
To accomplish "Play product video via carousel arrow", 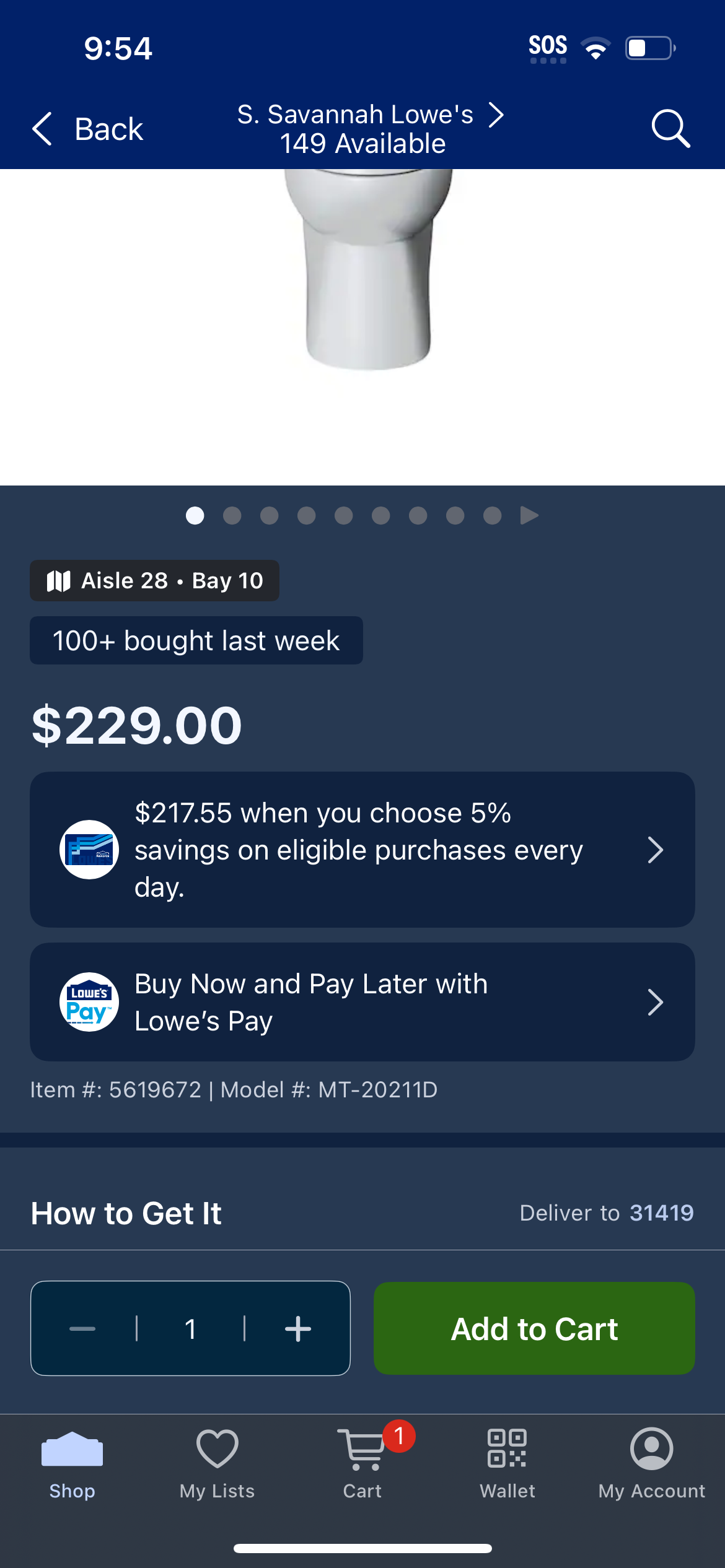I will click(x=529, y=515).
